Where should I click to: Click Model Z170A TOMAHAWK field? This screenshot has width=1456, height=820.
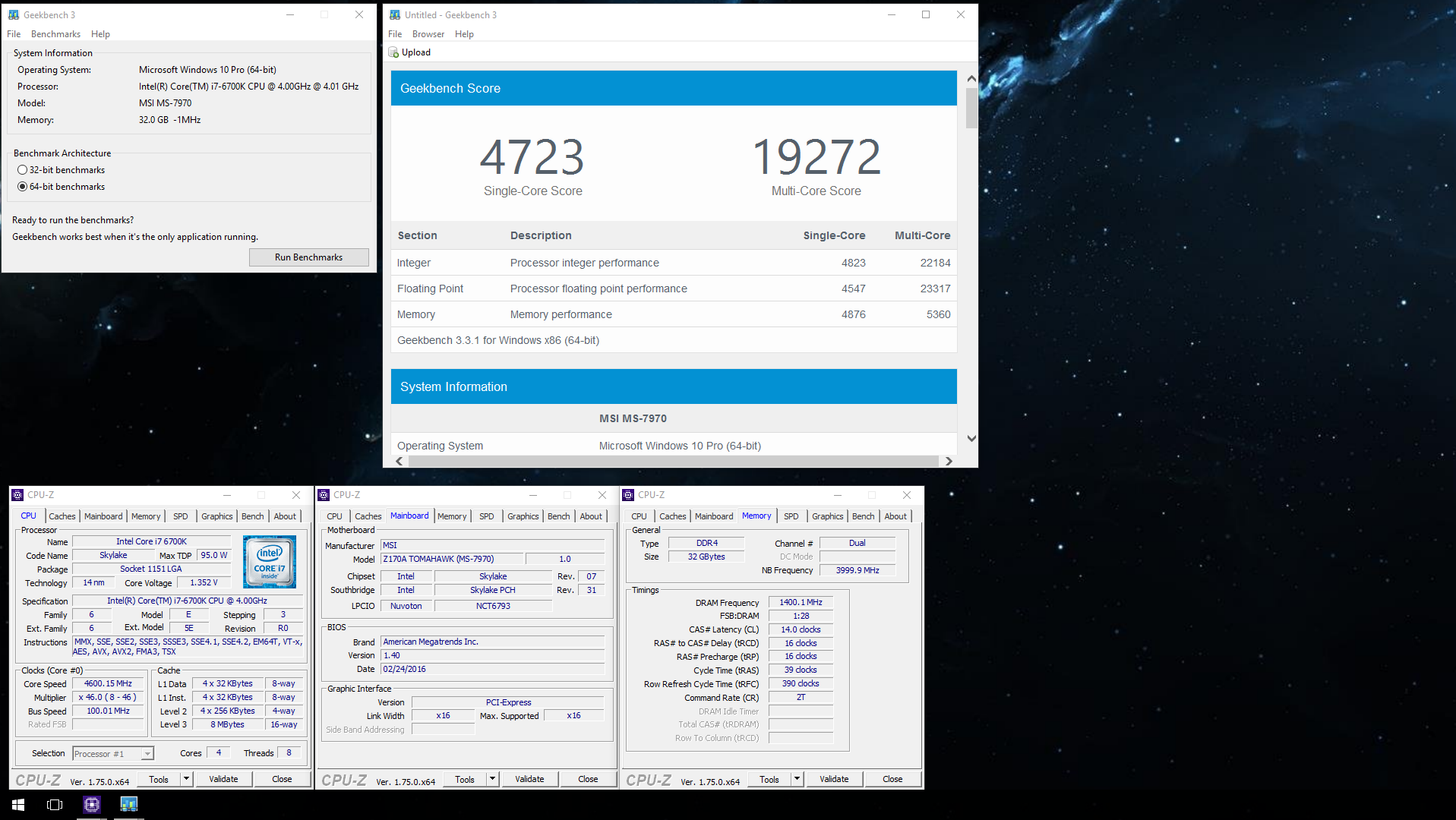click(453, 559)
